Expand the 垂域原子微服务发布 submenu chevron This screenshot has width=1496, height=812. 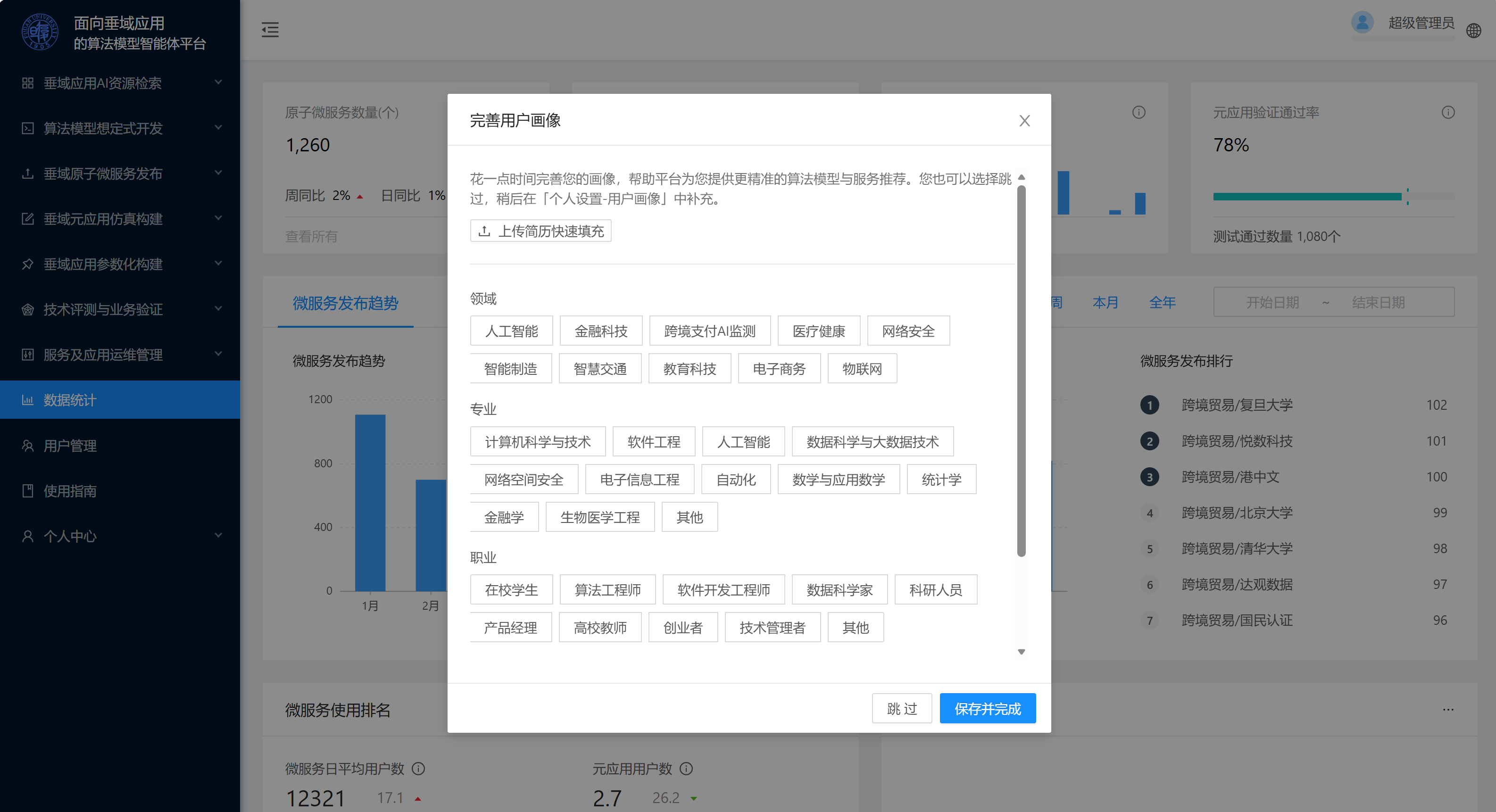218,173
